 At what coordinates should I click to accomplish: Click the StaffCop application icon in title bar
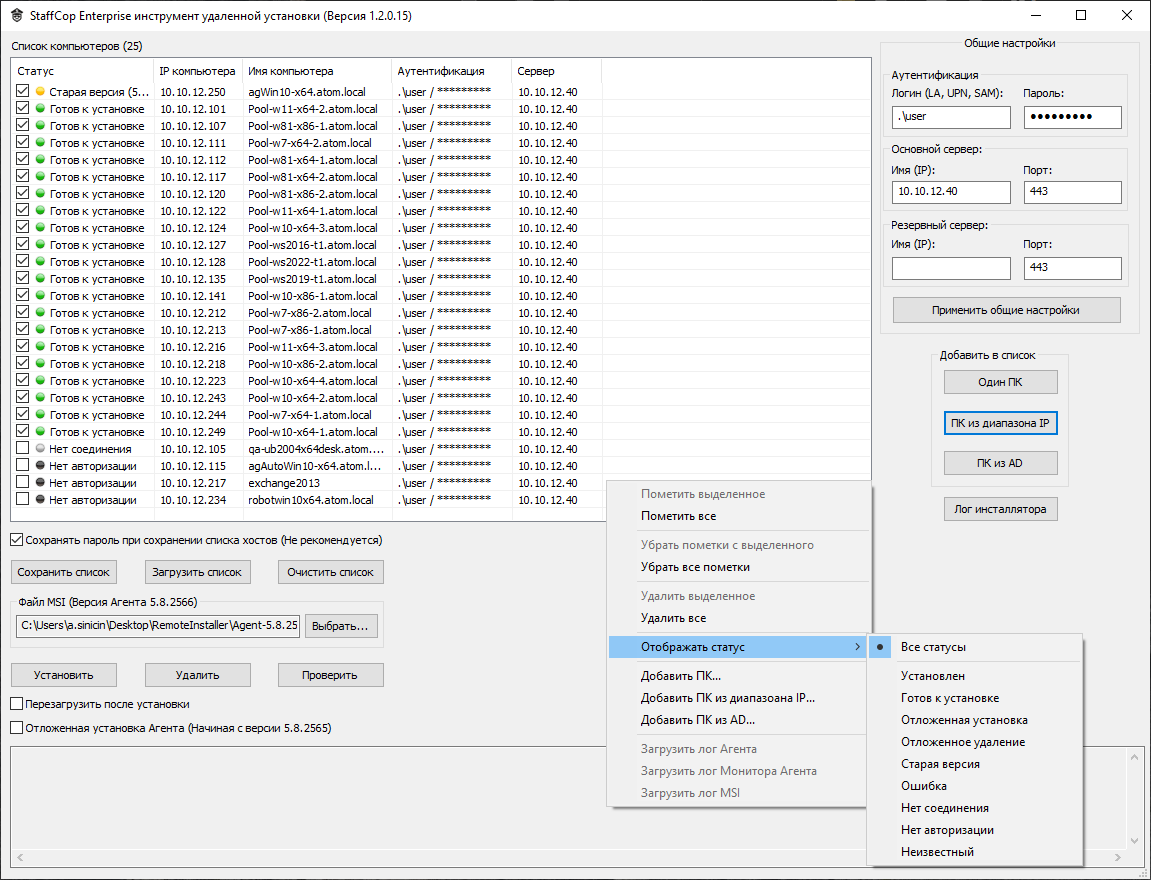(19, 15)
